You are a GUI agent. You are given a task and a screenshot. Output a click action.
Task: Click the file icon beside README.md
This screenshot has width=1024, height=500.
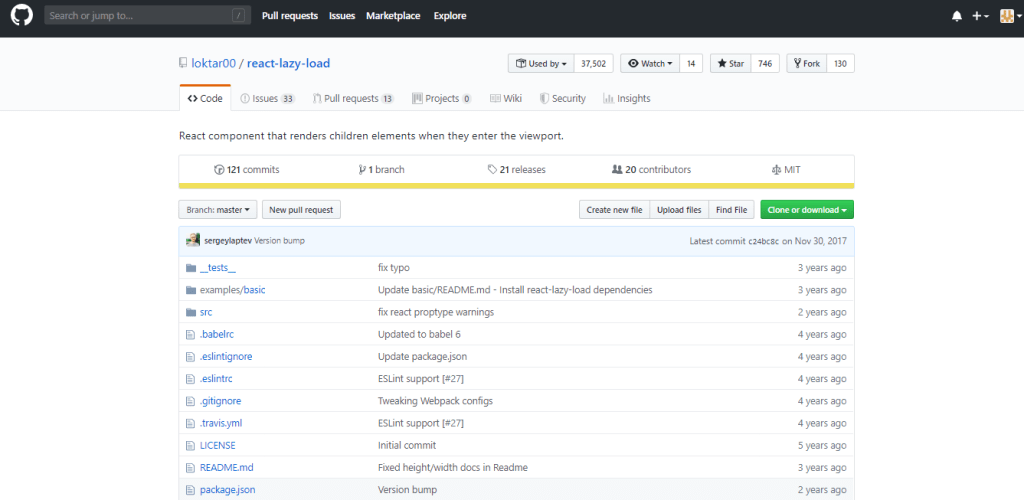[x=191, y=467]
